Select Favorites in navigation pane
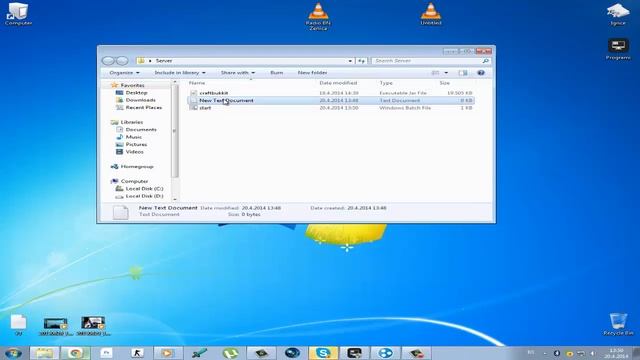Image resolution: width=640 pixels, height=360 pixels. pyautogui.click(x=132, y=85)
